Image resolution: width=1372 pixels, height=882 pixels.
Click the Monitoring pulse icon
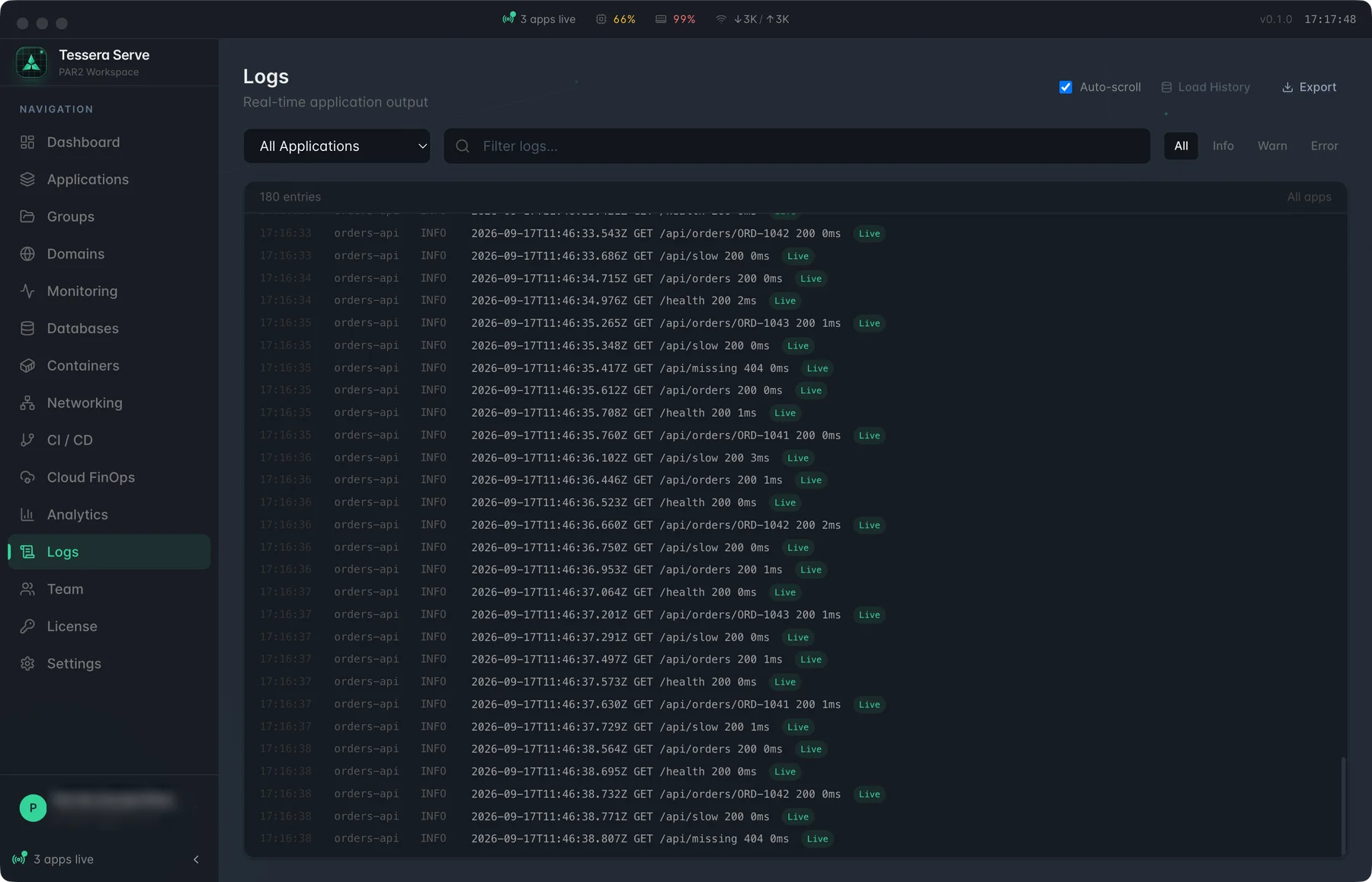click(27, 291)
